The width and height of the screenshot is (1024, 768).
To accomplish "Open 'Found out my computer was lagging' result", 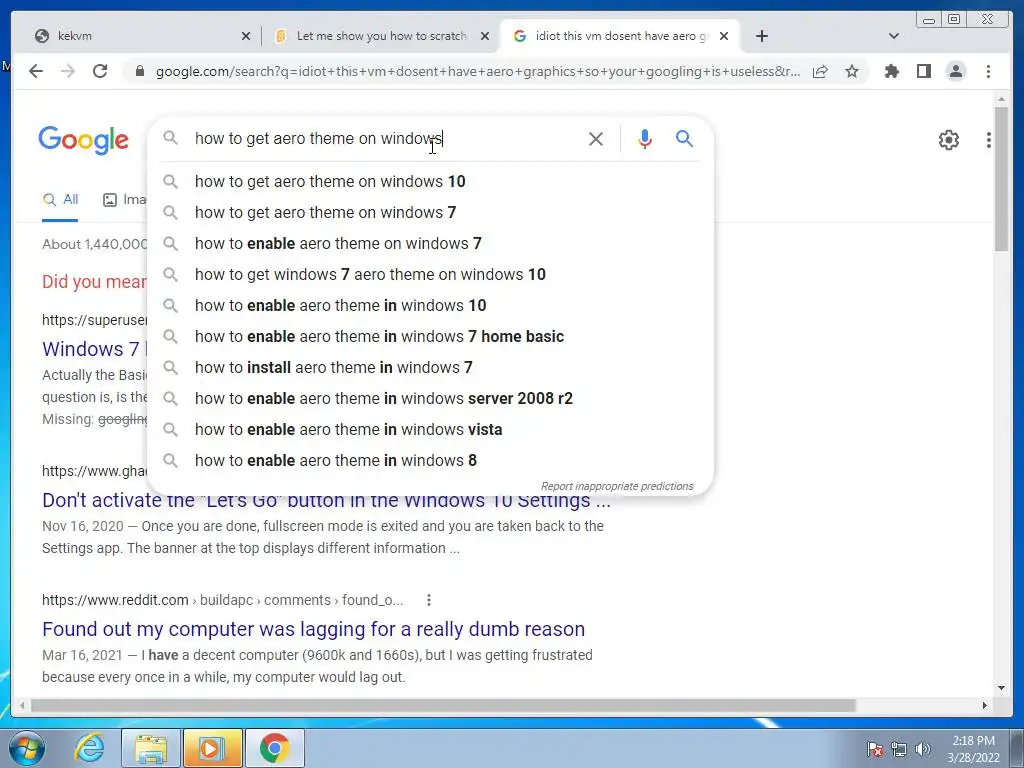I will 313,629.
